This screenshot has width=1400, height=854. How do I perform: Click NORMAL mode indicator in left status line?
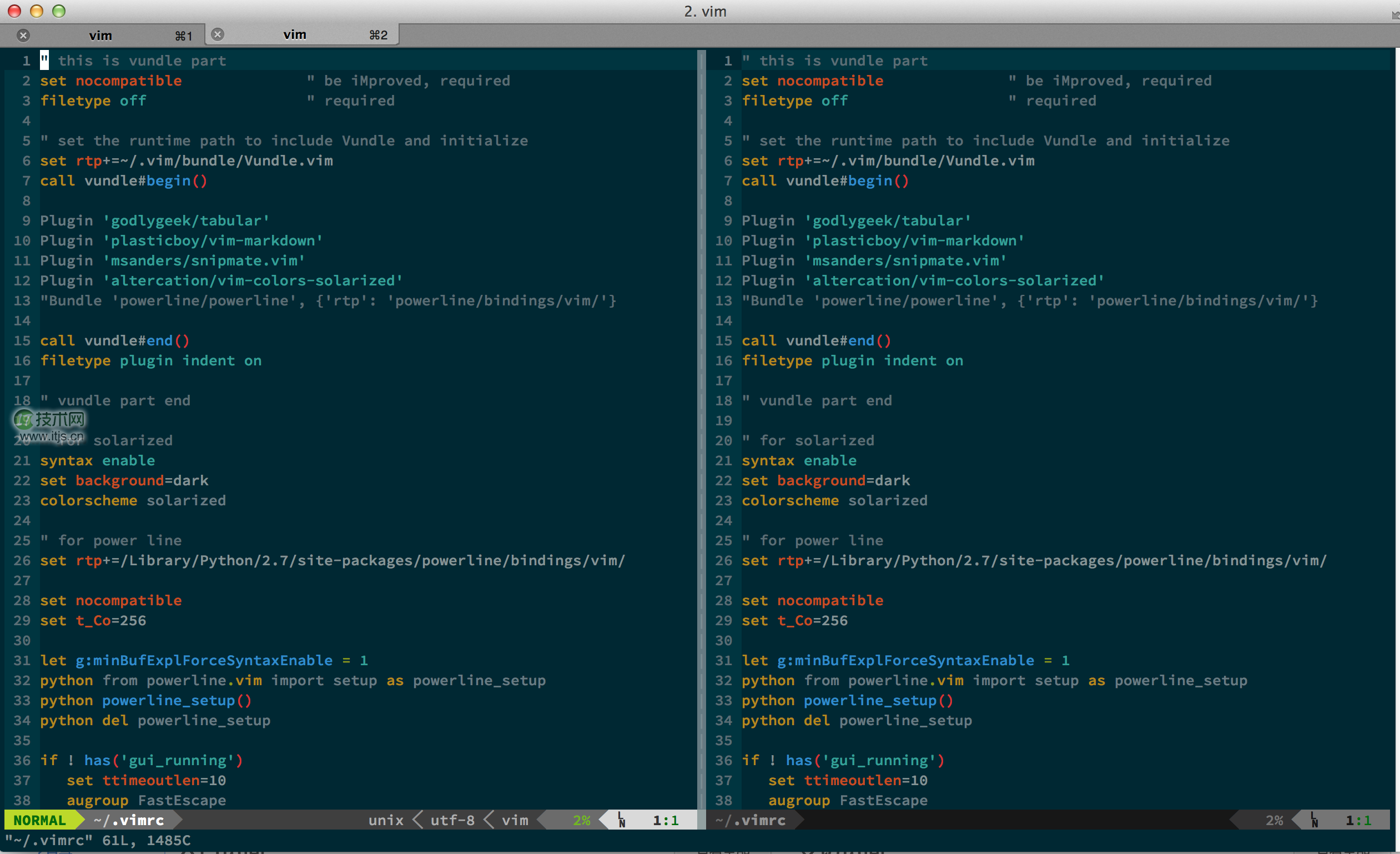click(x=40, y=820)
